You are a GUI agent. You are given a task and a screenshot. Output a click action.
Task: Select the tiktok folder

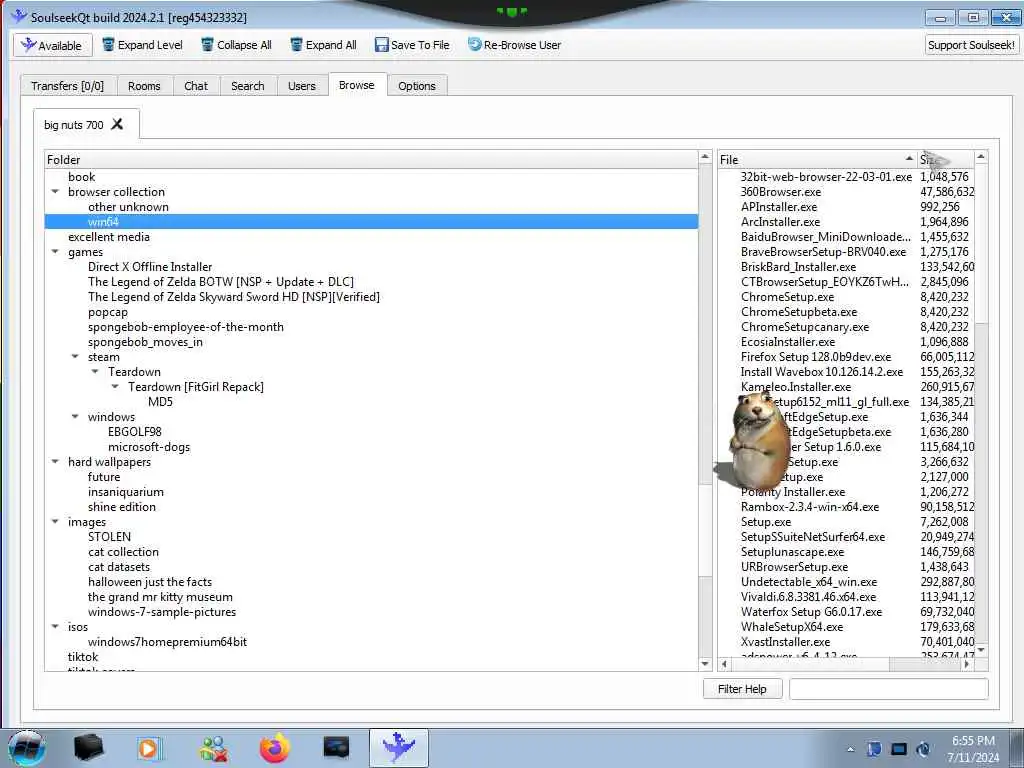[83, 657]
